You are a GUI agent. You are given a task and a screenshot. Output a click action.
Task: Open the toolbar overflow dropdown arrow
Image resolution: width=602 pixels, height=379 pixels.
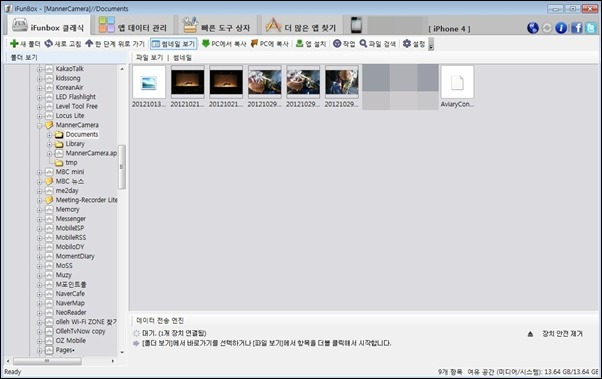[431, 45]
